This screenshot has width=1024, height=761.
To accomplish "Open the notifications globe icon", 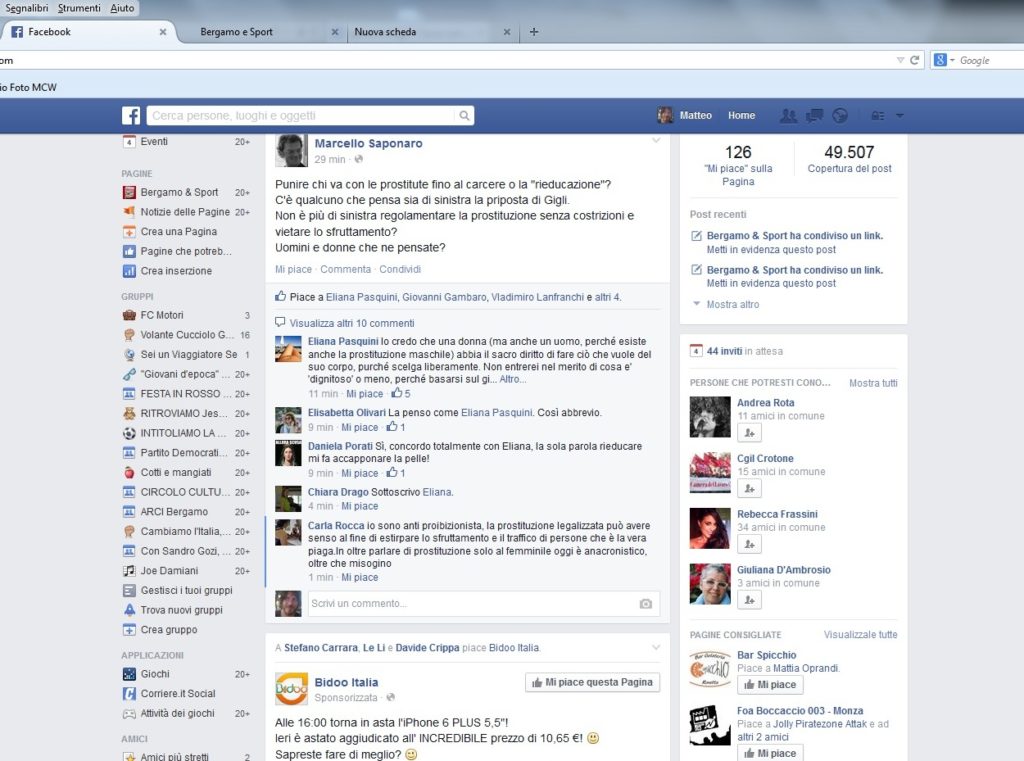I will pyautogui.click(x=840, y=116).
